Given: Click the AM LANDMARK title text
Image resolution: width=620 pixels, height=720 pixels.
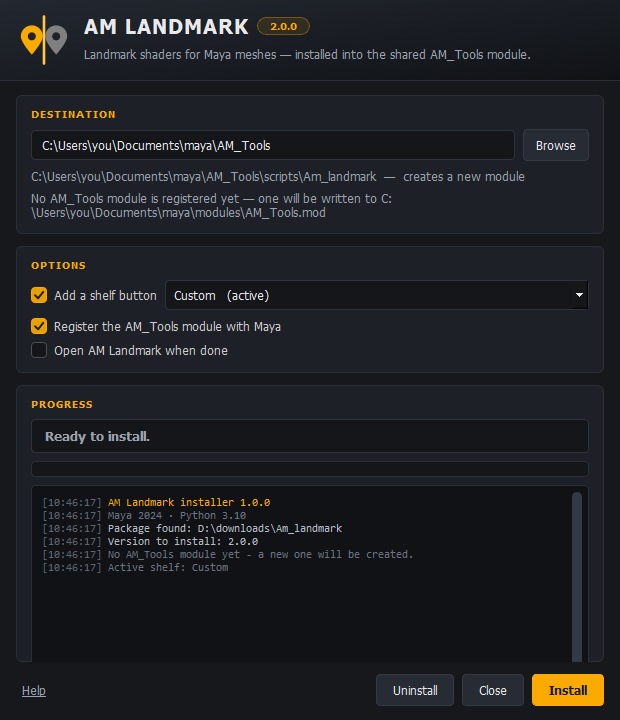Looking at the screenshot, I should point(166,27).
